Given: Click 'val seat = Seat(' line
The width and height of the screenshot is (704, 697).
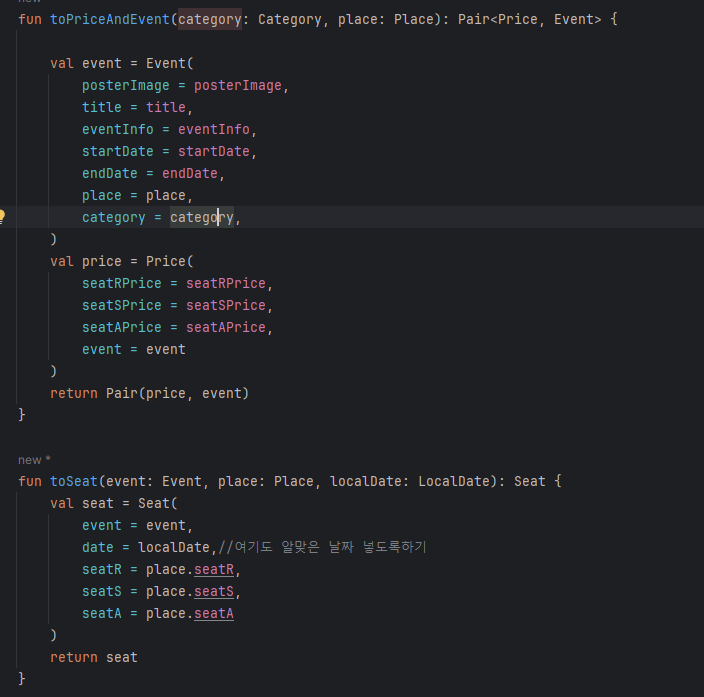Looking at the screenshot, I should 114,503.
